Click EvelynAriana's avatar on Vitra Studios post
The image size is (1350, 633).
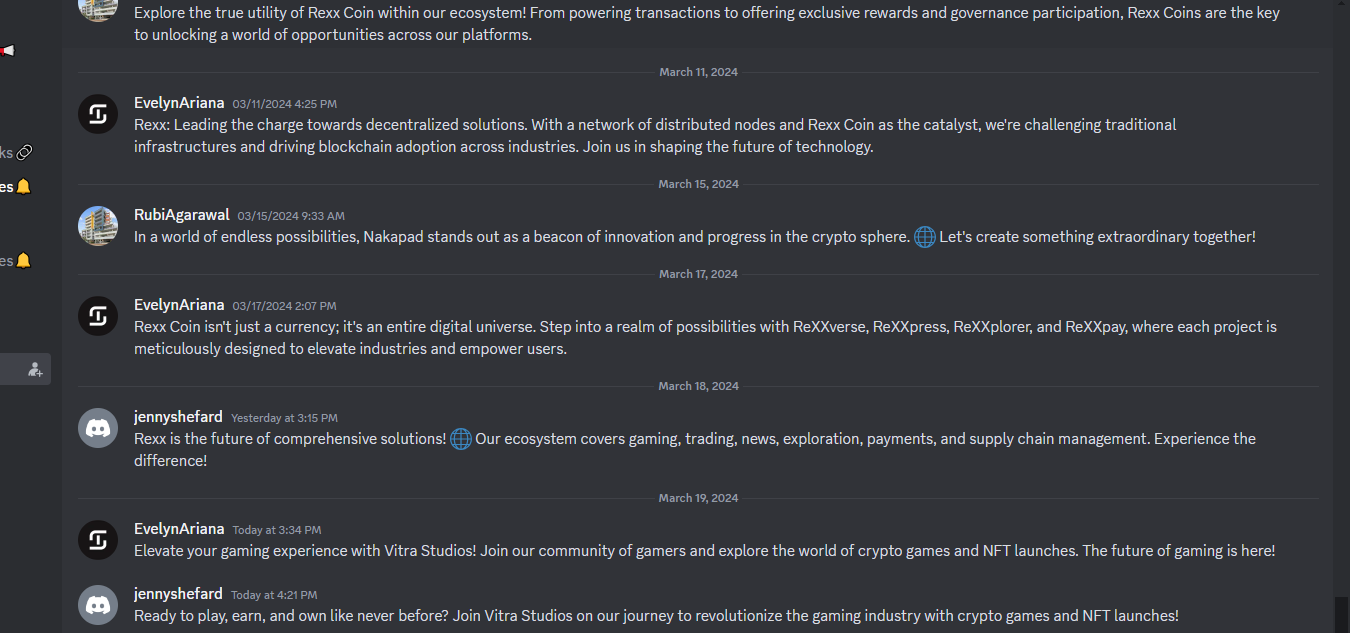pyautogui.click(x=98, y=540)
